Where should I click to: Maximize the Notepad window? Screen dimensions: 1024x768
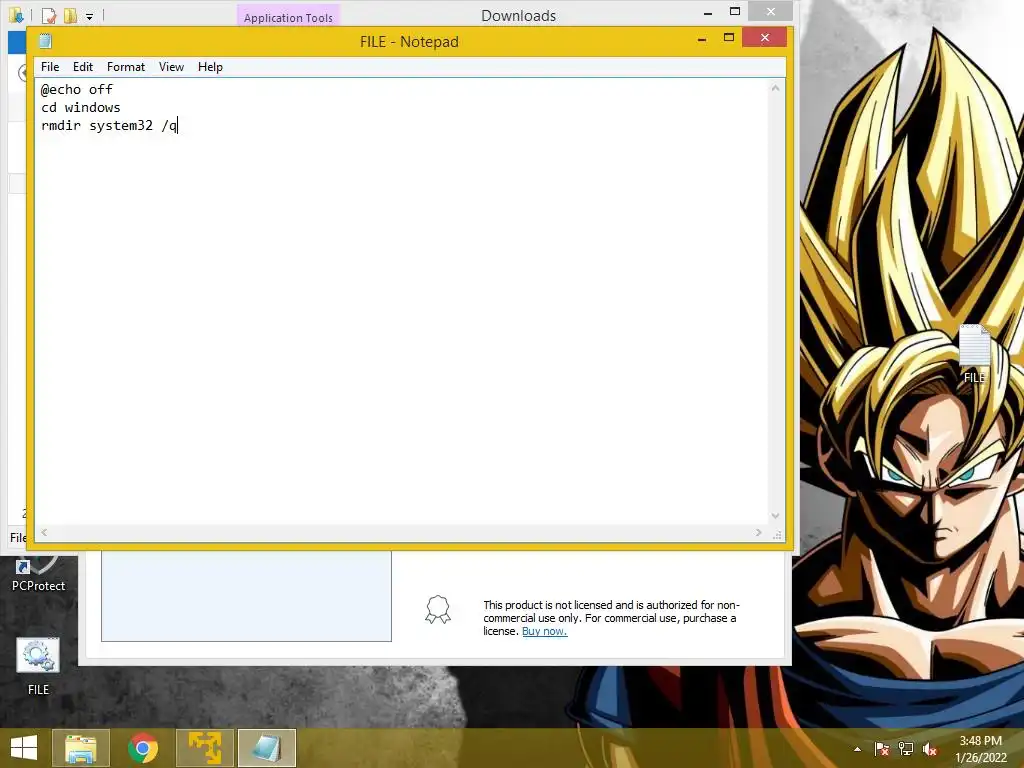(729, 38)
